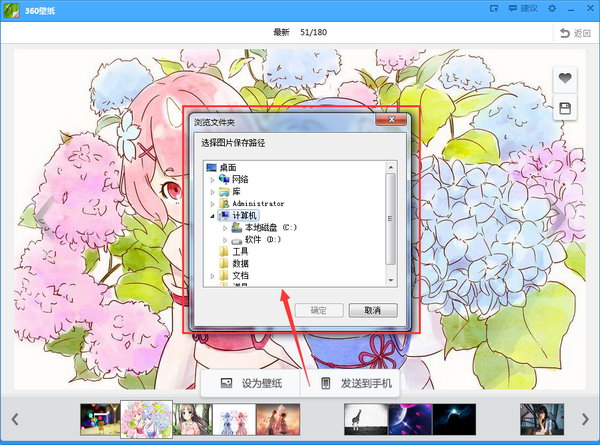Click 发送到手机 button
The image size is (600, 445).
pyautogui.click(x=355, y=384)
